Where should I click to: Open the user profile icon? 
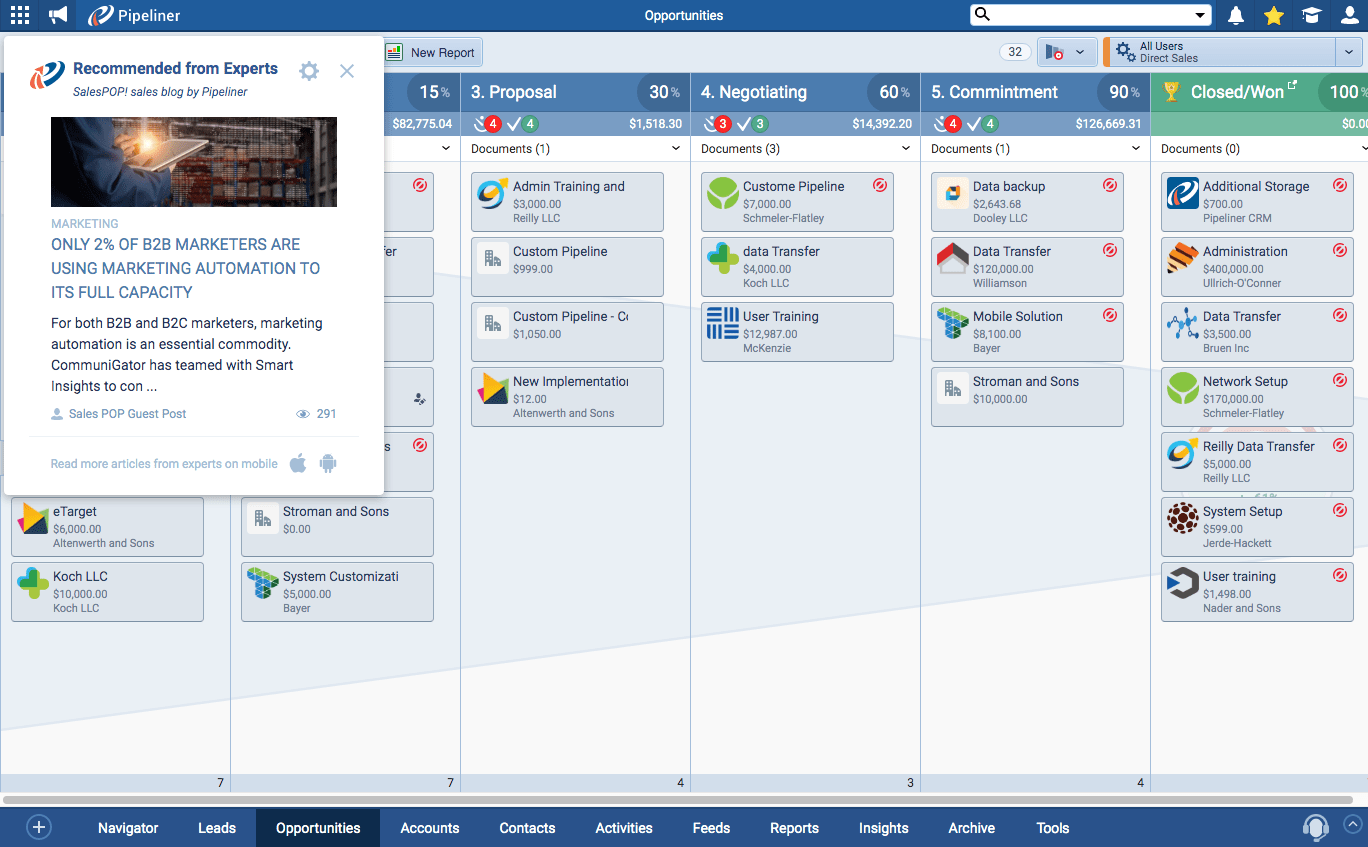coord(1349,15)
